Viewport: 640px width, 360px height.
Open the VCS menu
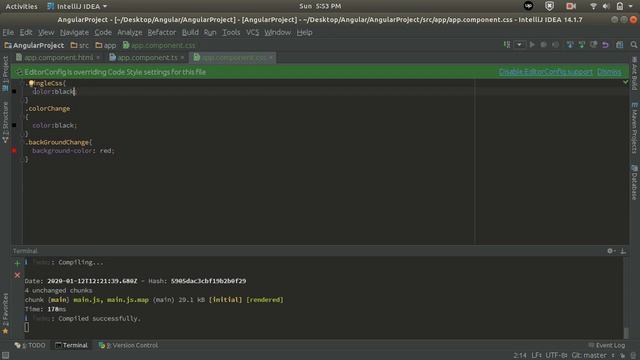[252, 32]
